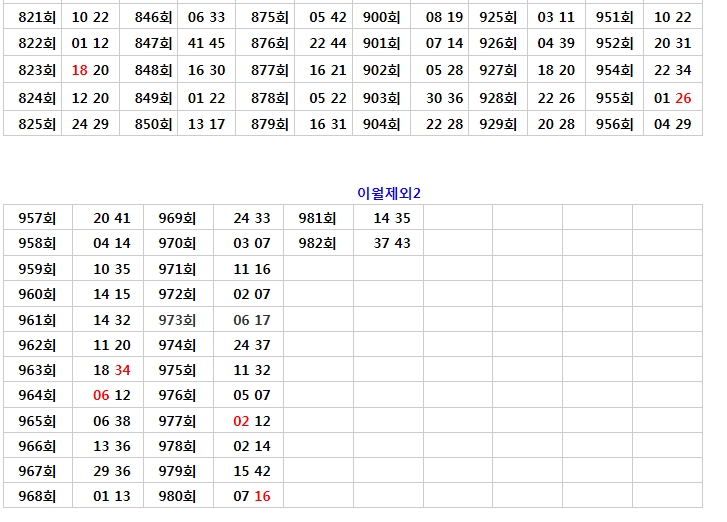The width and height of the screenshot is (727, 522).
Task: Click the blue 이월제외2 heading
Action: pos(389,193)
